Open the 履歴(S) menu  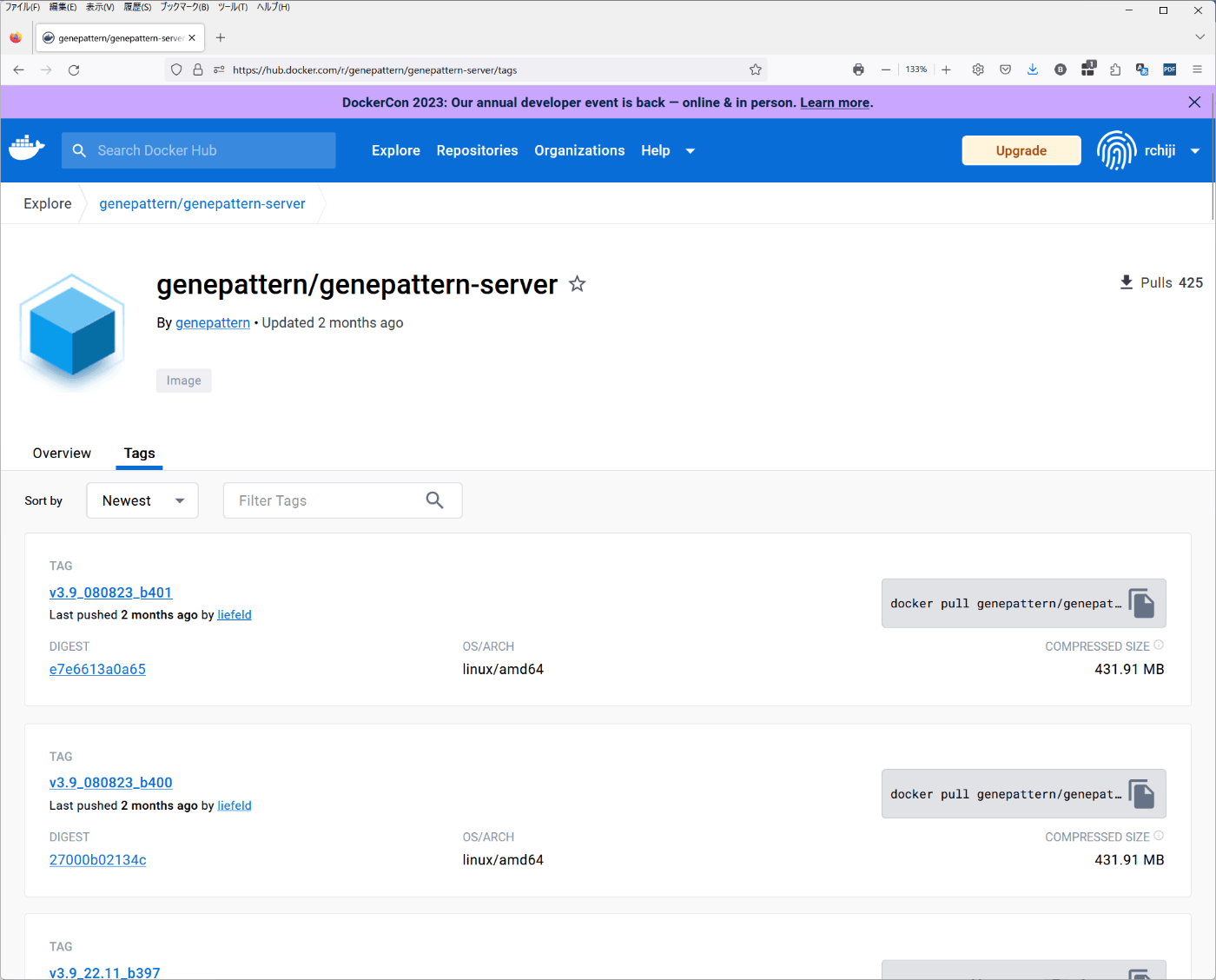point(137,7)
